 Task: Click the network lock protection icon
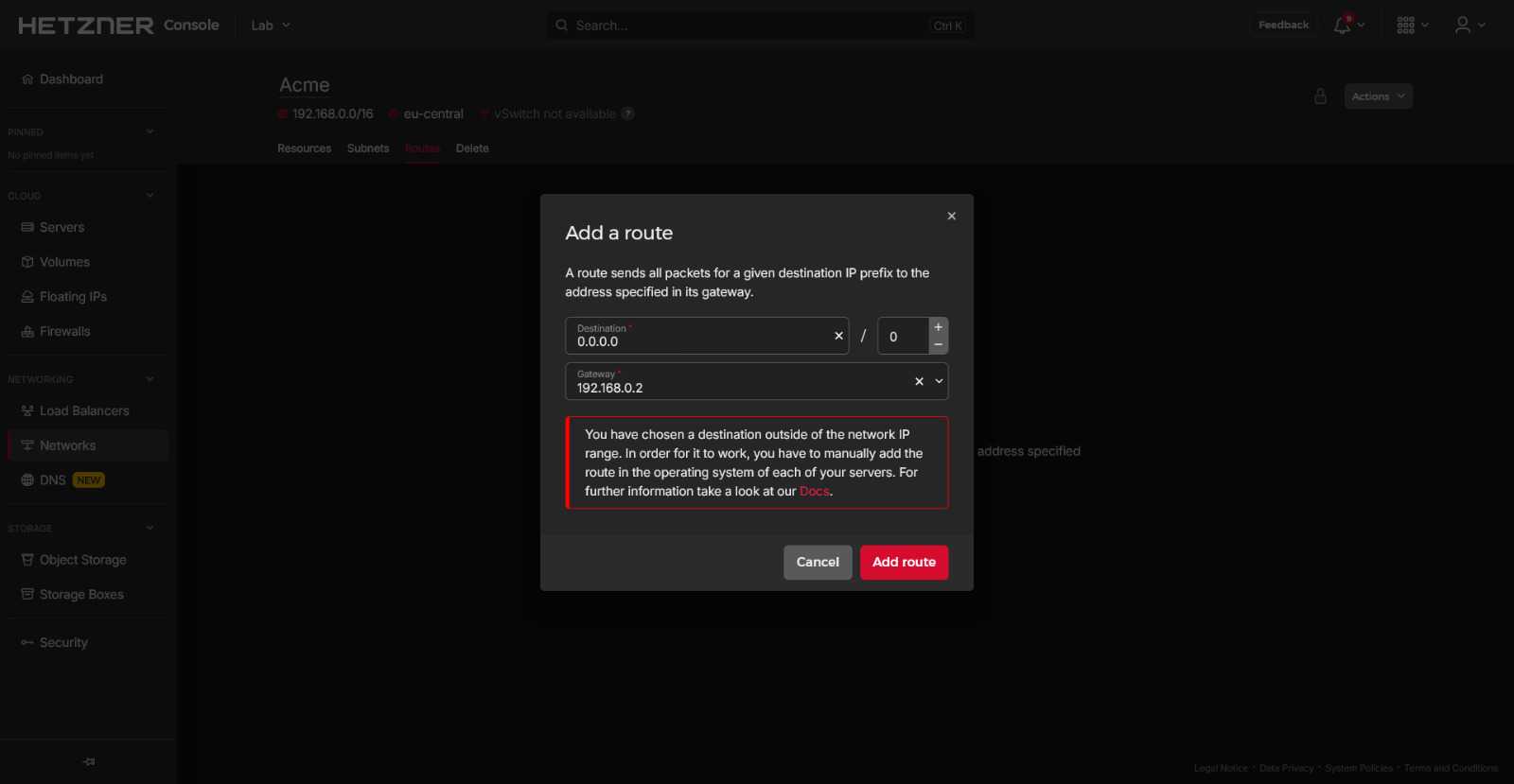point(1320,96)
